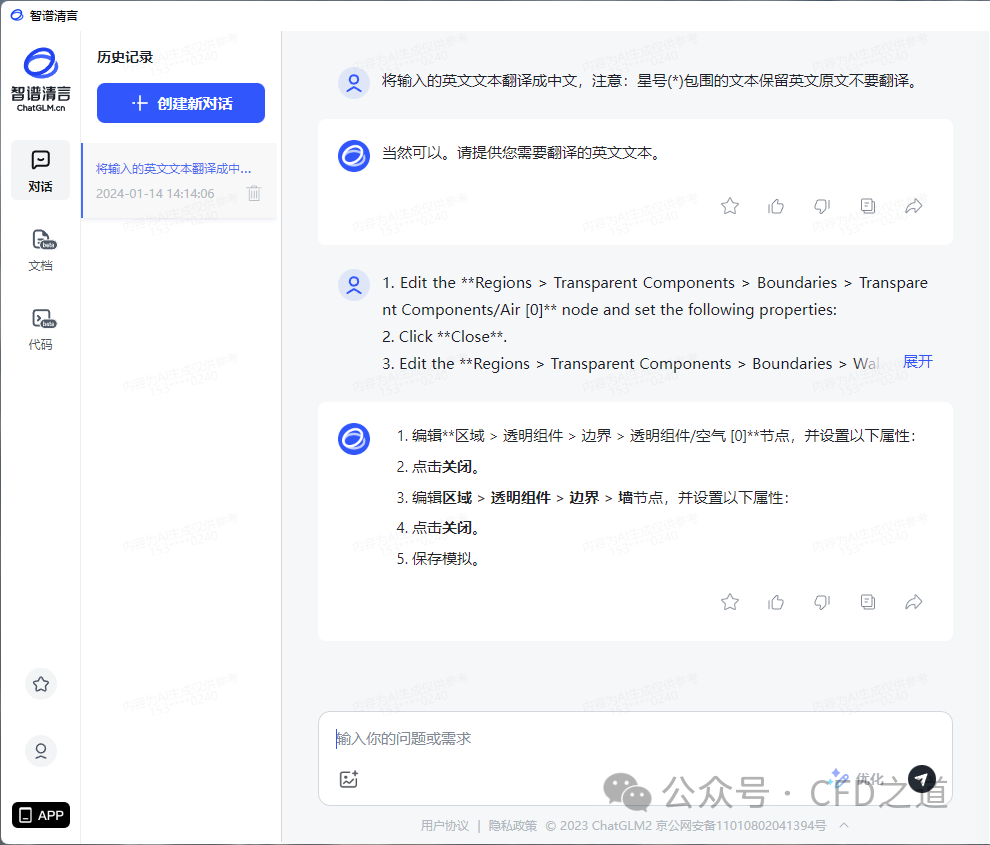Click the ChatGLM logo in the sidebar
990x845 pixels.
[x=40, y=79]
